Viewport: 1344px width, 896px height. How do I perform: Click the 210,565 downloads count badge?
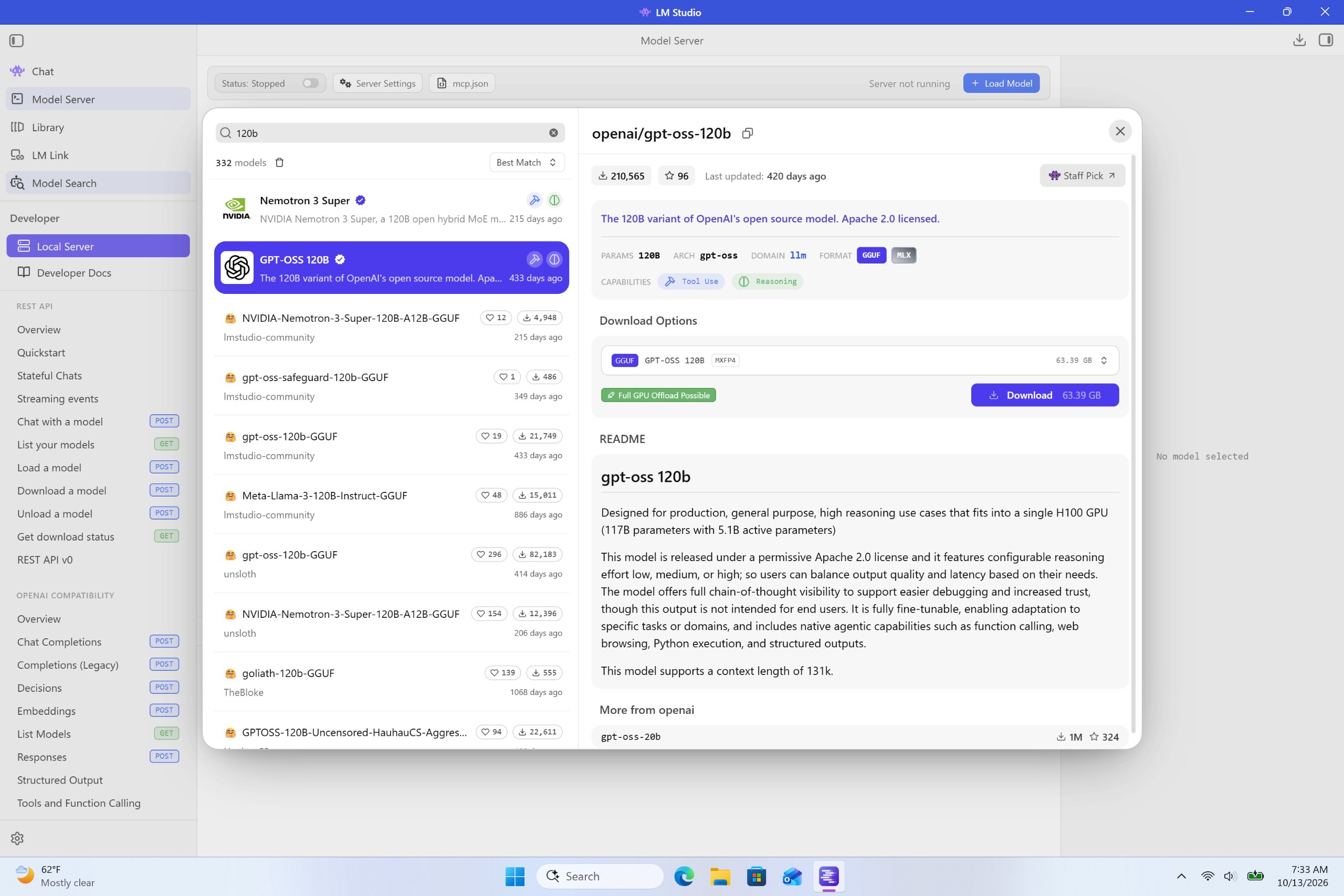(621, 176)
